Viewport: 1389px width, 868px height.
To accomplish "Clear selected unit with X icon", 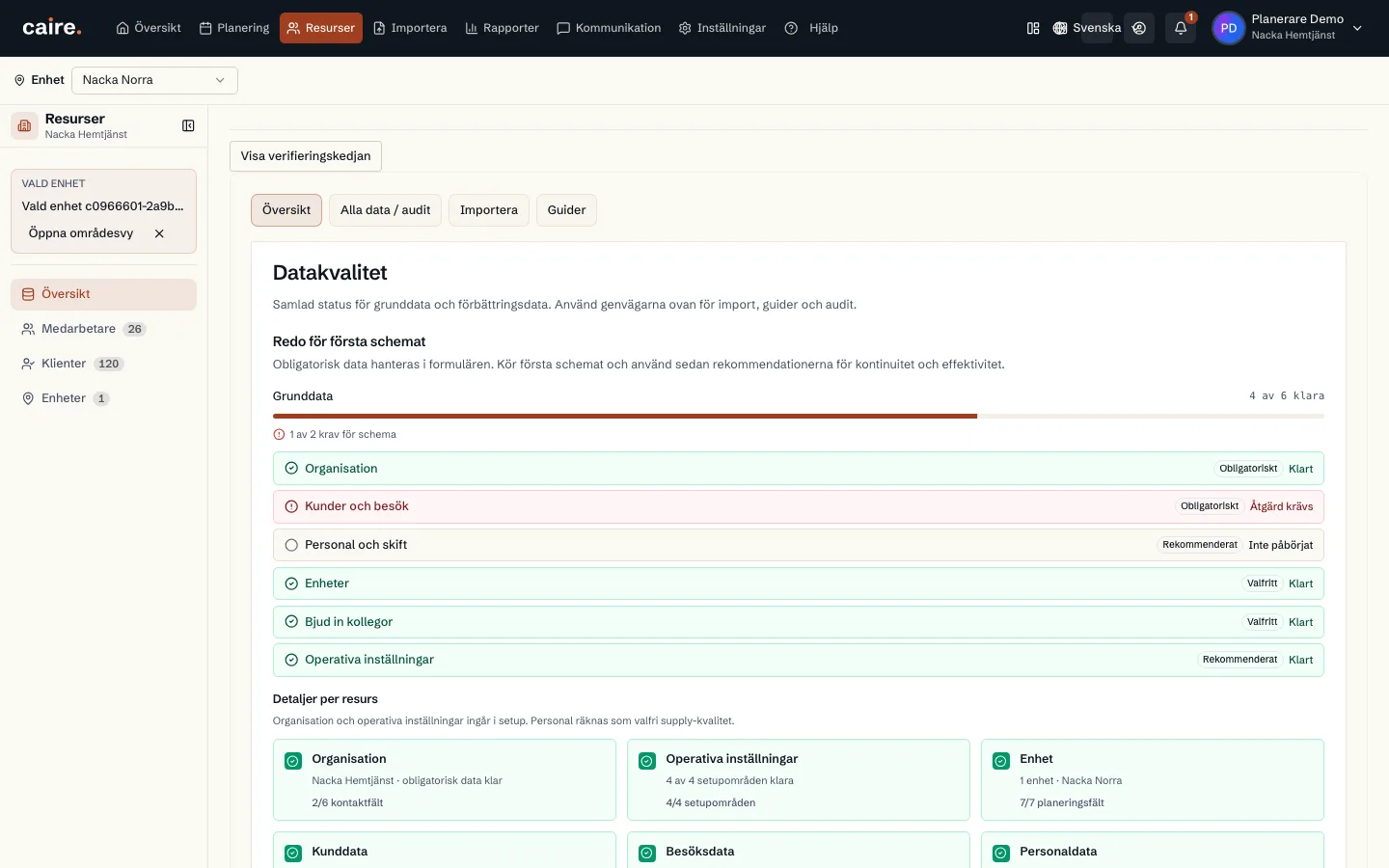I will coord(159,233).
